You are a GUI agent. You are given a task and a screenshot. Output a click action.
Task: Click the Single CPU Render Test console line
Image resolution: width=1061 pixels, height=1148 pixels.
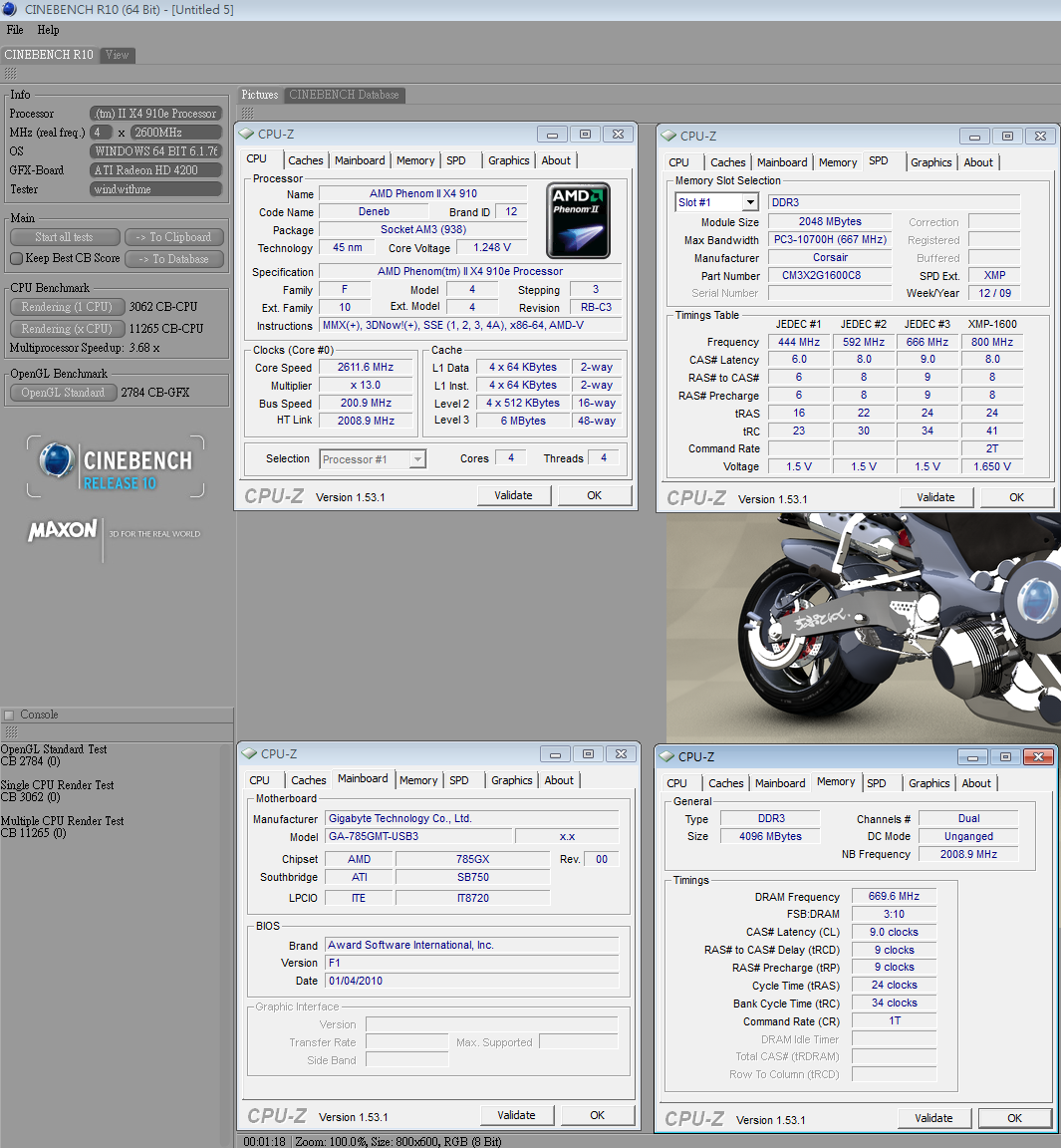(57, 785)
